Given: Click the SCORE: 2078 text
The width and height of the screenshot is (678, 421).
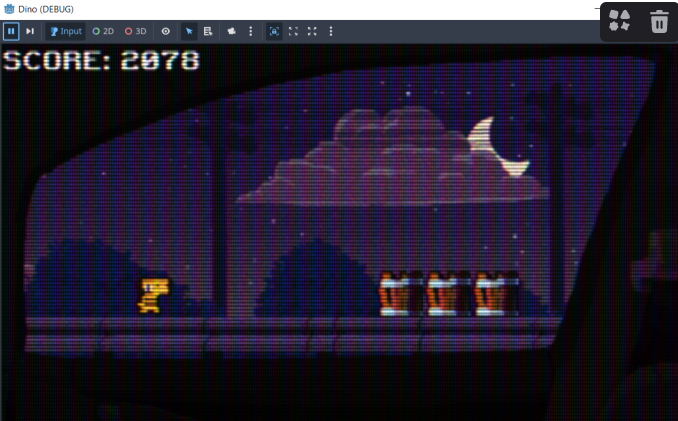Looking at the screenshot, I should 101,61.
